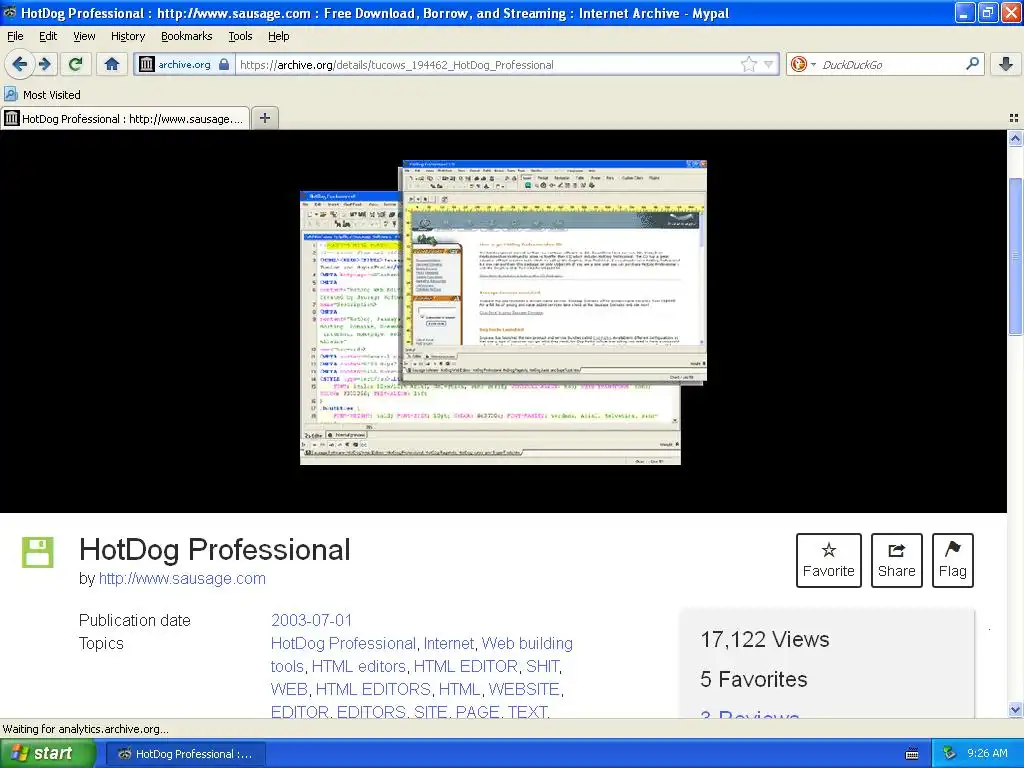
Task: Open the http://www.sausage.com creator link
Action: coord(182,579)
